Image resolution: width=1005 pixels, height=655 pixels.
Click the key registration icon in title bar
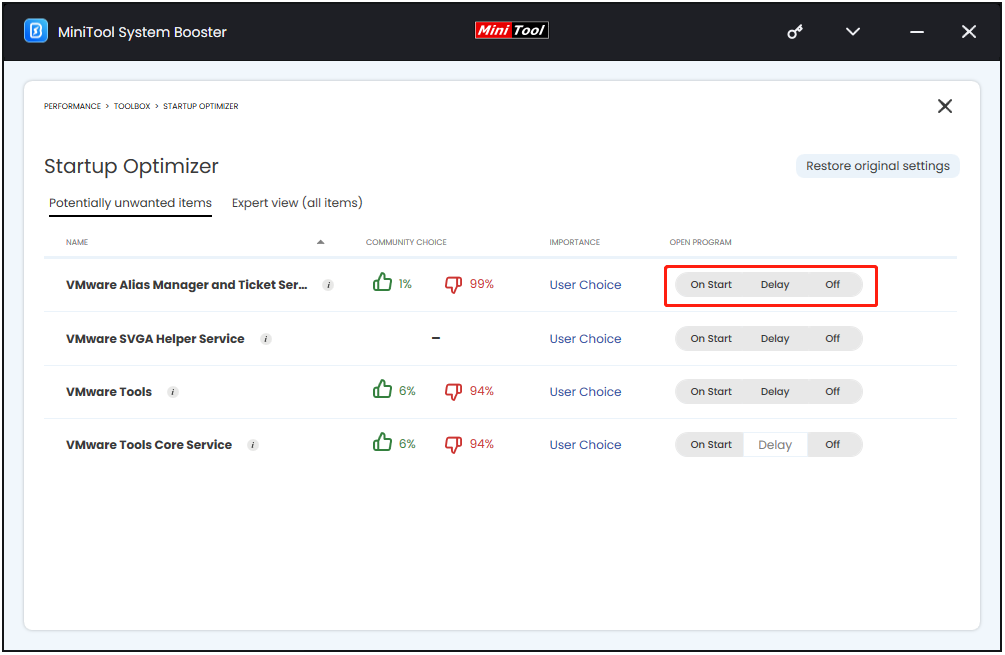pyautogui.click(x=795, y=32)
